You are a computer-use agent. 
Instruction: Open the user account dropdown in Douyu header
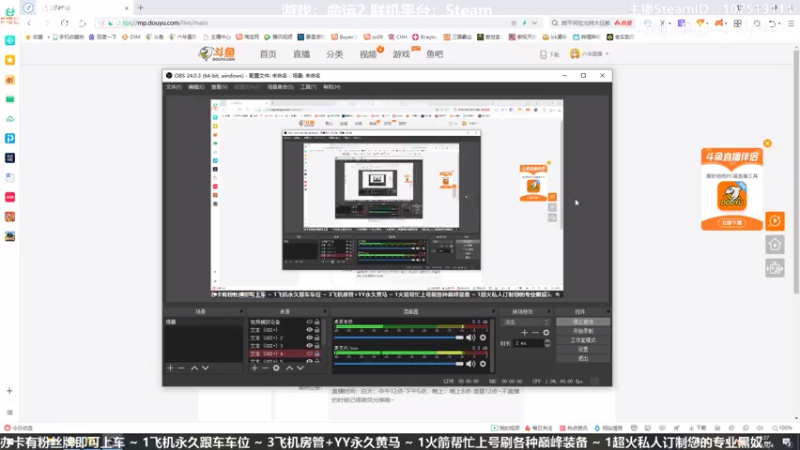tap(590, 54)
